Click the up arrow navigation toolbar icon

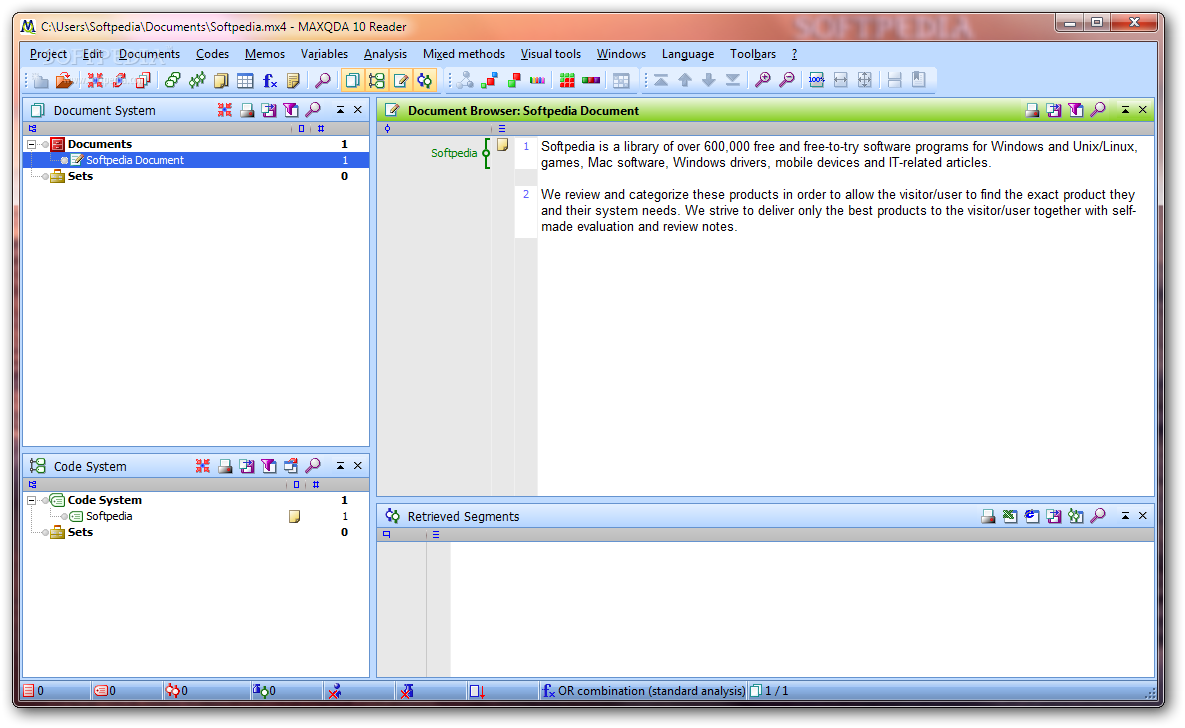[685, 80]
